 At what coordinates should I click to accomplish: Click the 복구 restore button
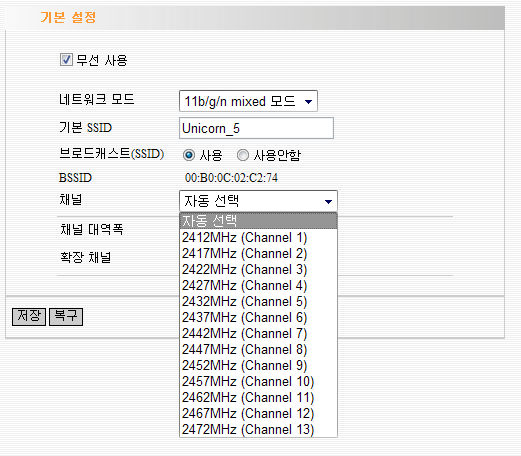[66, 316]
